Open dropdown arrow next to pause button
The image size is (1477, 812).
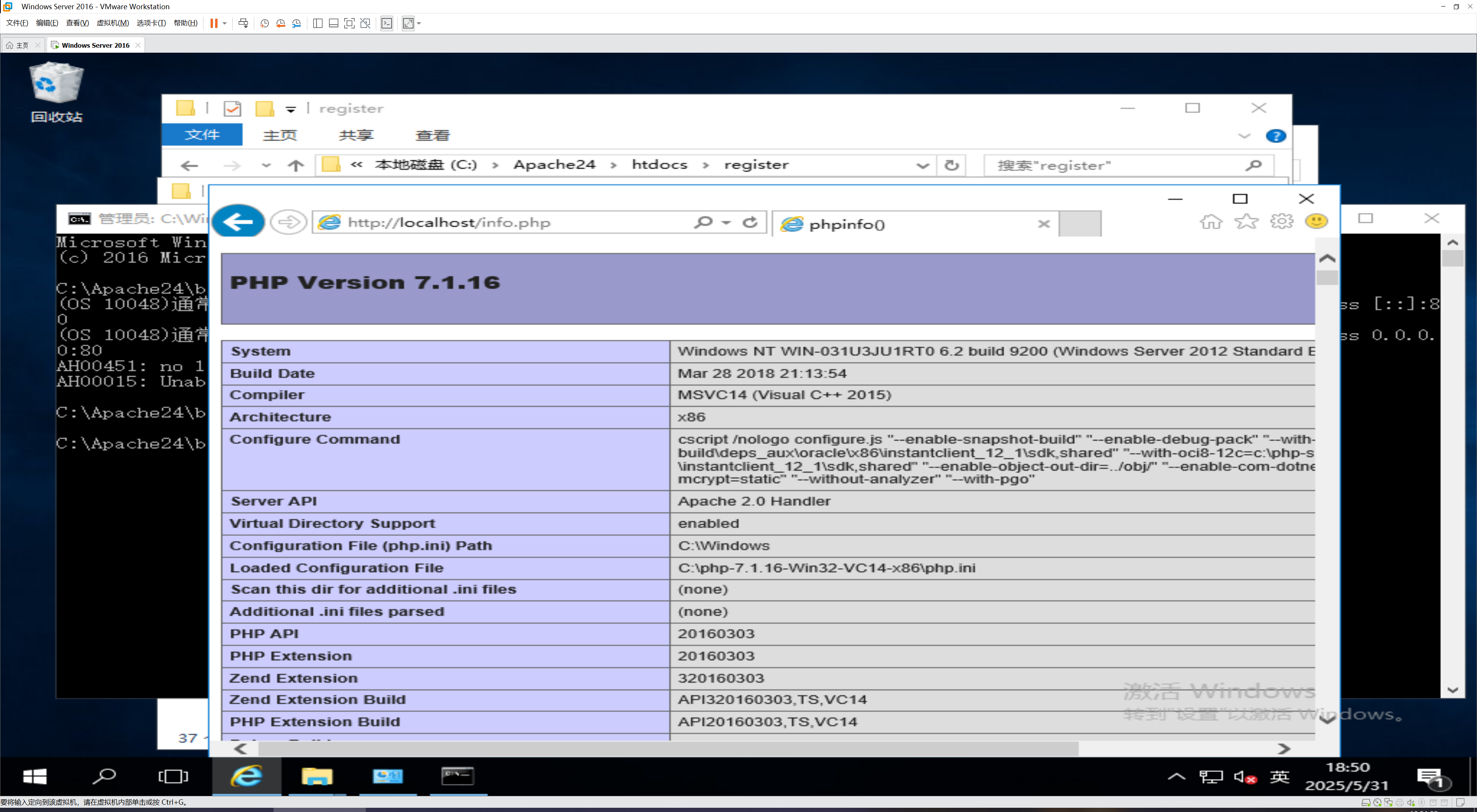225,23
